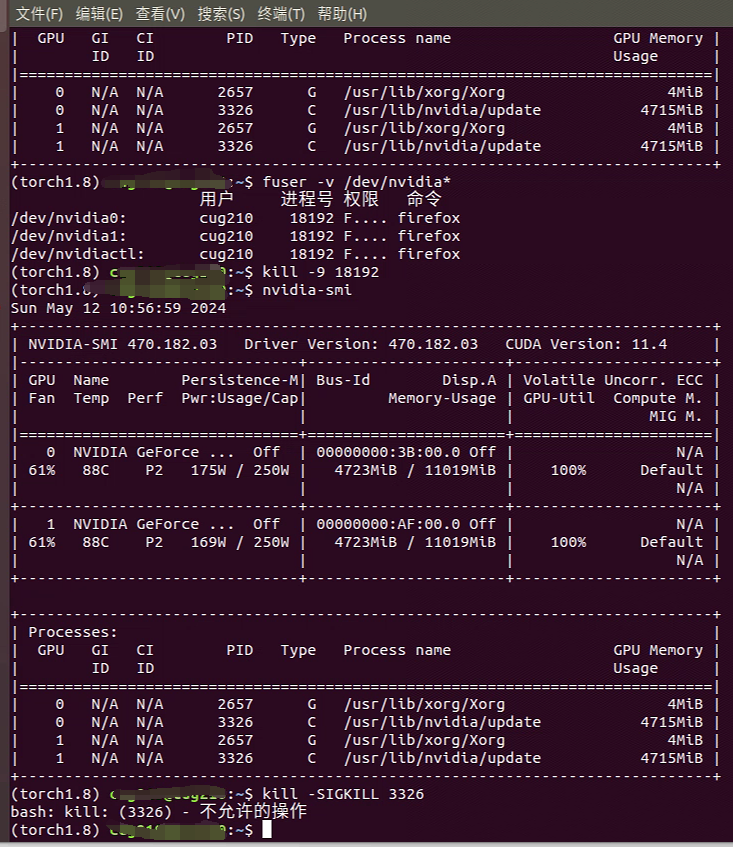Select PID 3326 in the processes table
The height and width of the screenshot is (847, 733).
[239, 721]
